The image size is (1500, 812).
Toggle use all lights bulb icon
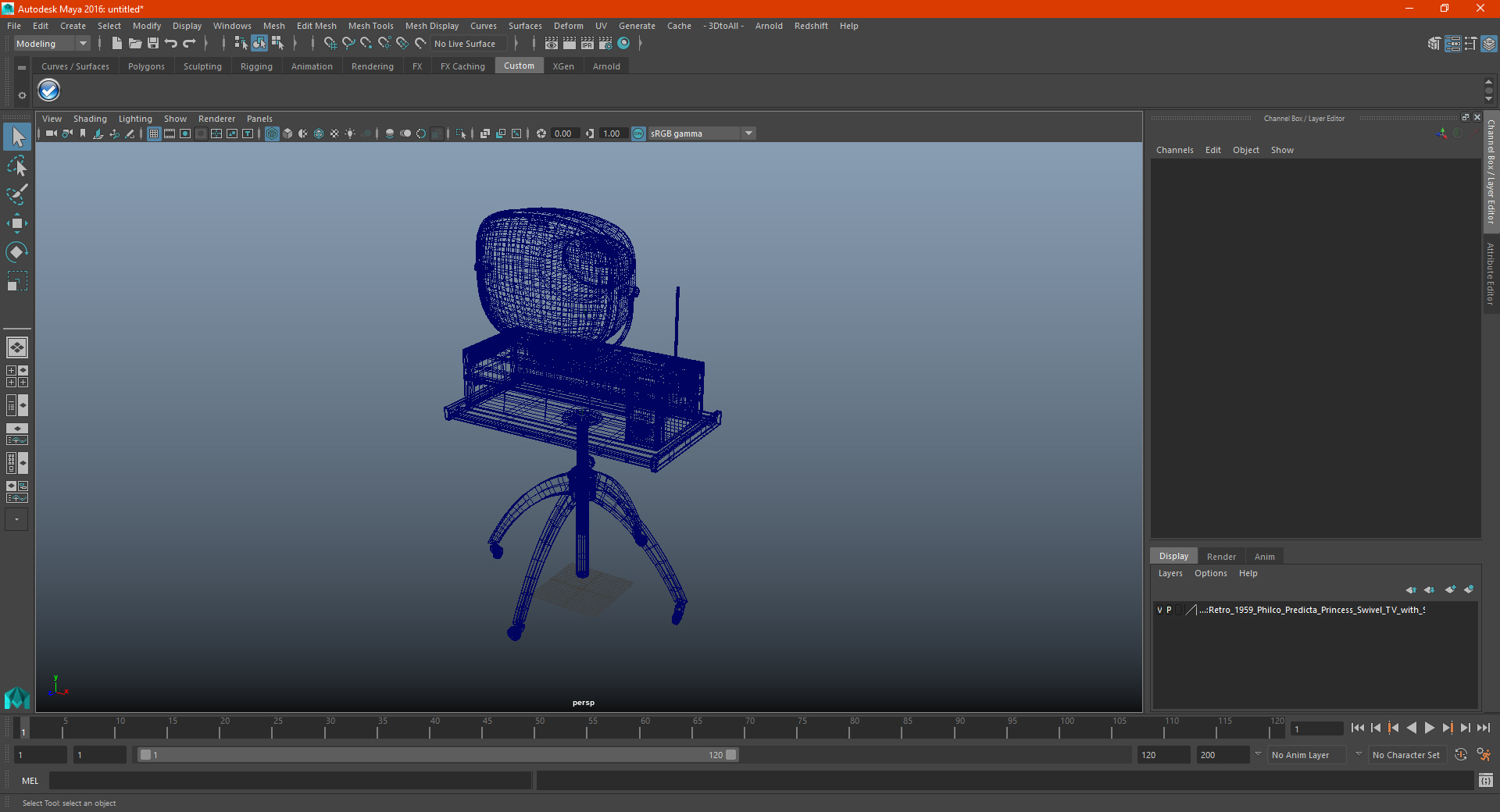350,134
